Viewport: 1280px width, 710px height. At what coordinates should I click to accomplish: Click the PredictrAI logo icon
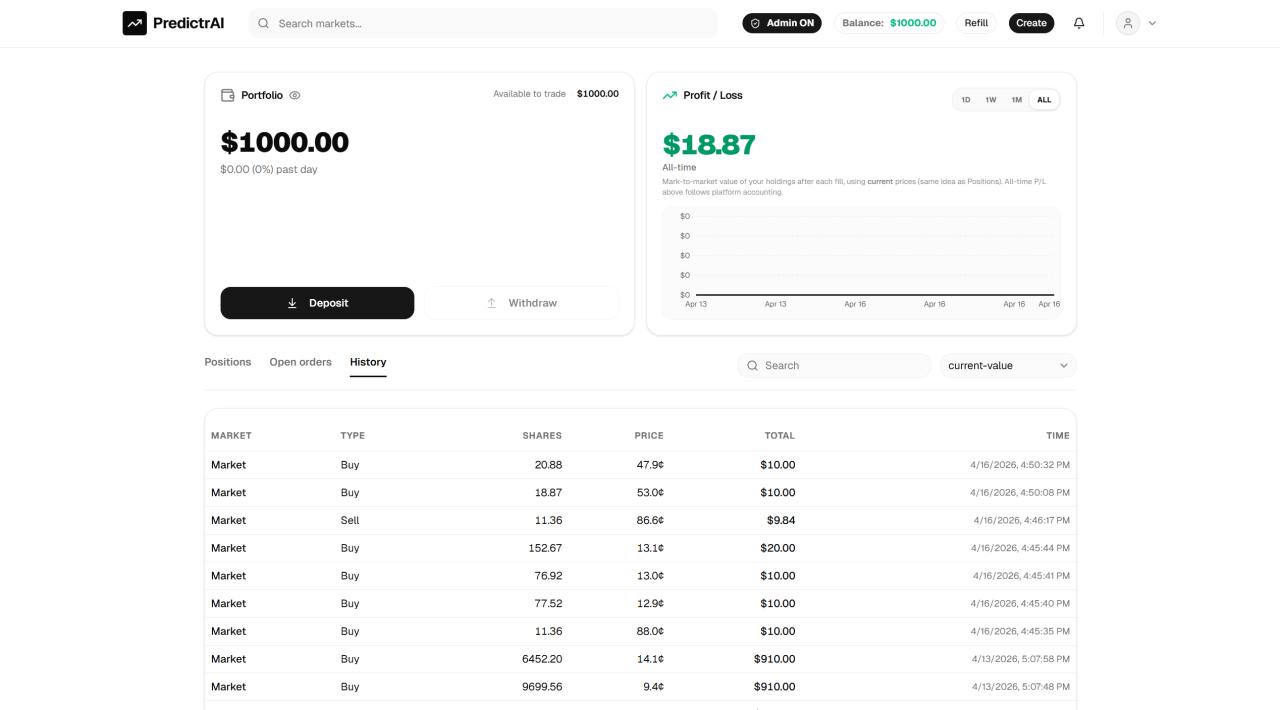[x=134, y=23]
